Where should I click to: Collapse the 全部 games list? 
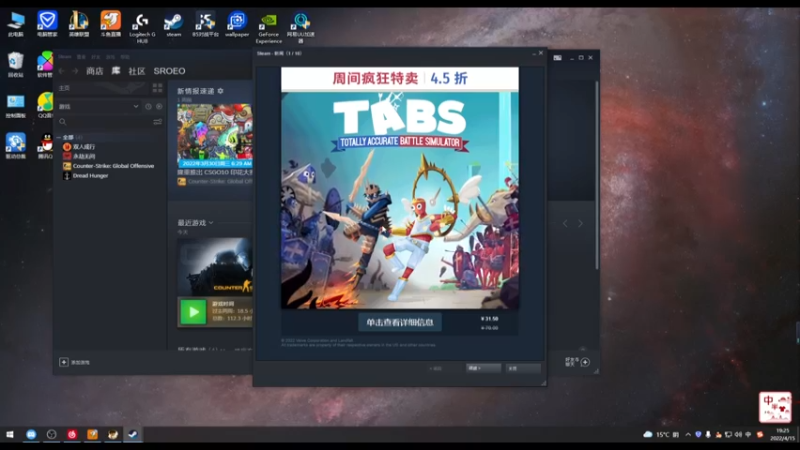point(59,137)
